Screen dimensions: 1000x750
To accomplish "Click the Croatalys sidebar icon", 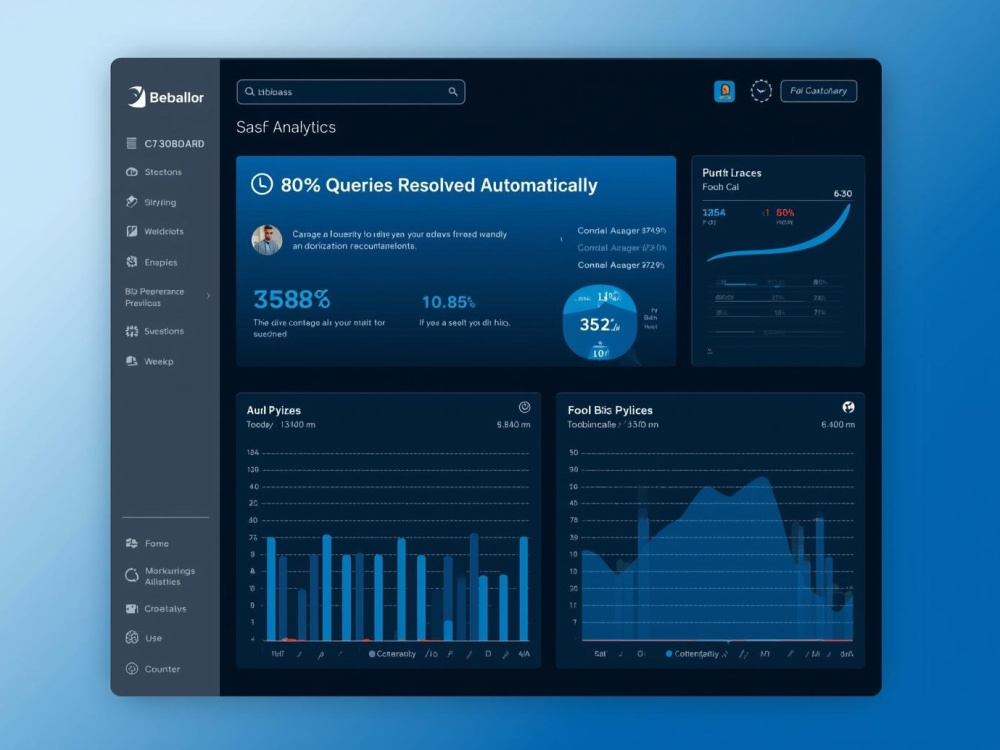I will pos(132,608).
